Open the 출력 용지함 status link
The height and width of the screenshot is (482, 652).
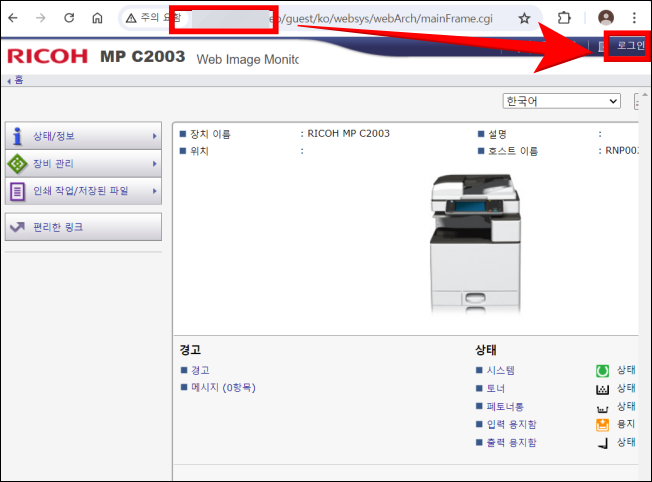click(511, 442)
